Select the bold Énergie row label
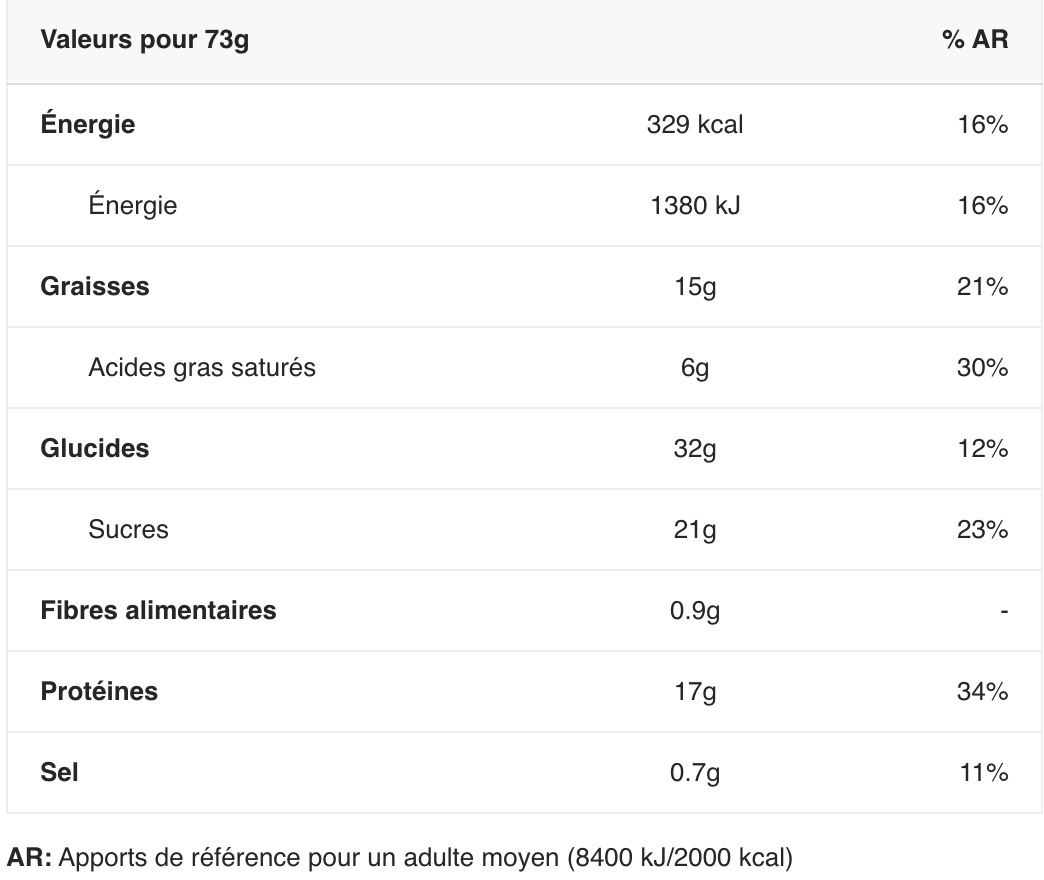 [x=88, y=124]
